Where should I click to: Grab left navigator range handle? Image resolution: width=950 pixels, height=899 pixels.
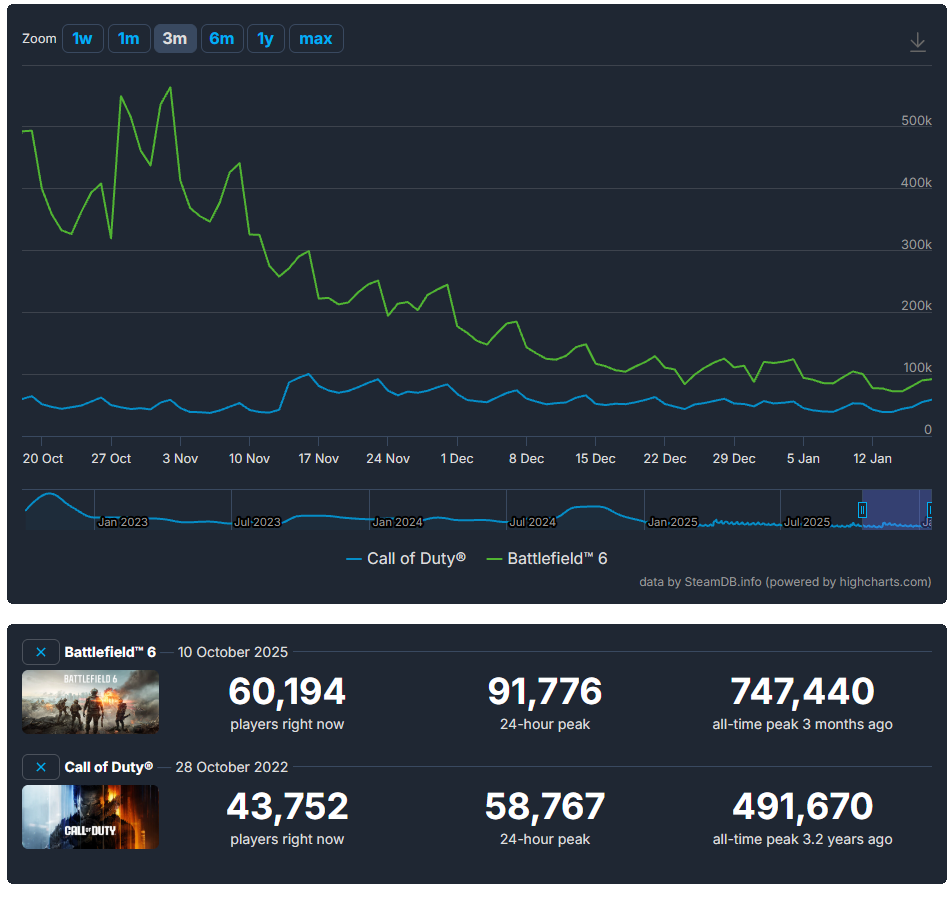(862, 509)
